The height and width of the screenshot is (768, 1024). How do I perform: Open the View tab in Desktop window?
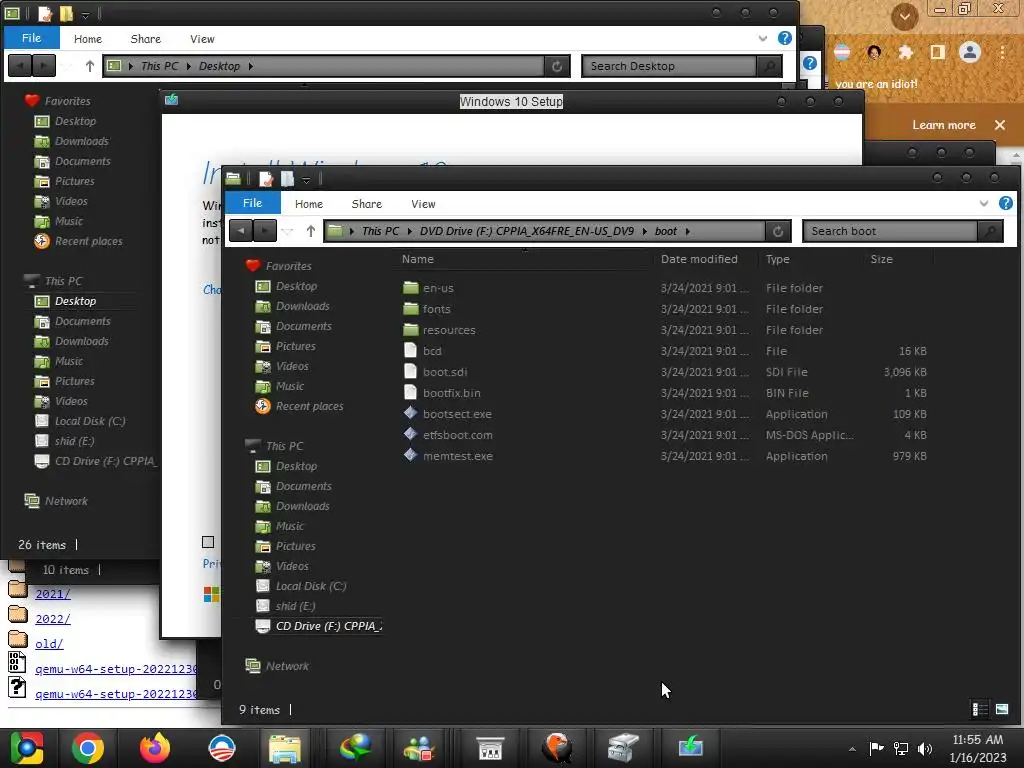click(x=202, y=39)
